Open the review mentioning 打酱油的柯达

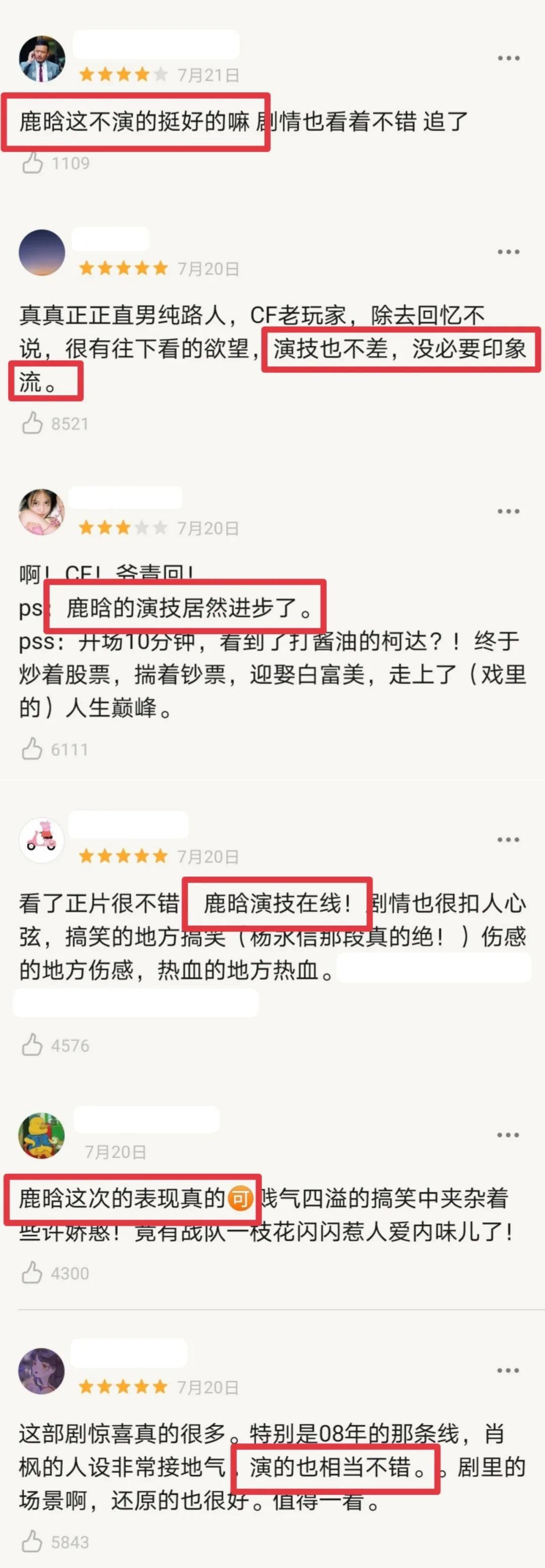click(272, 640)
